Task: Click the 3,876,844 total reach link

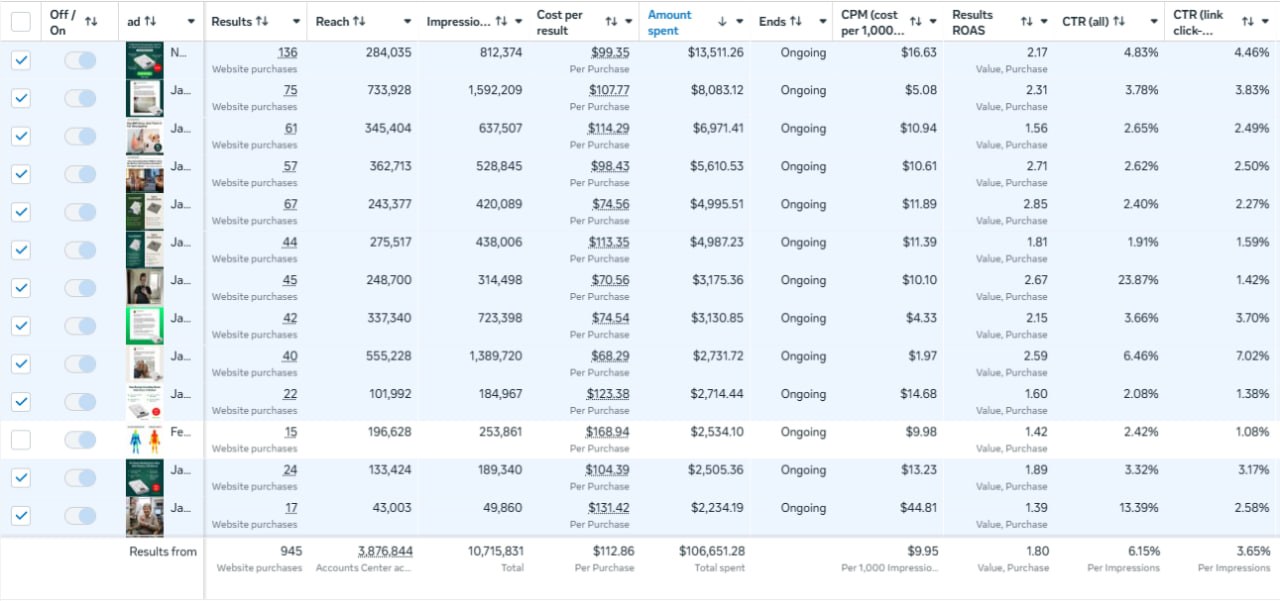Action: click(385, 551)
